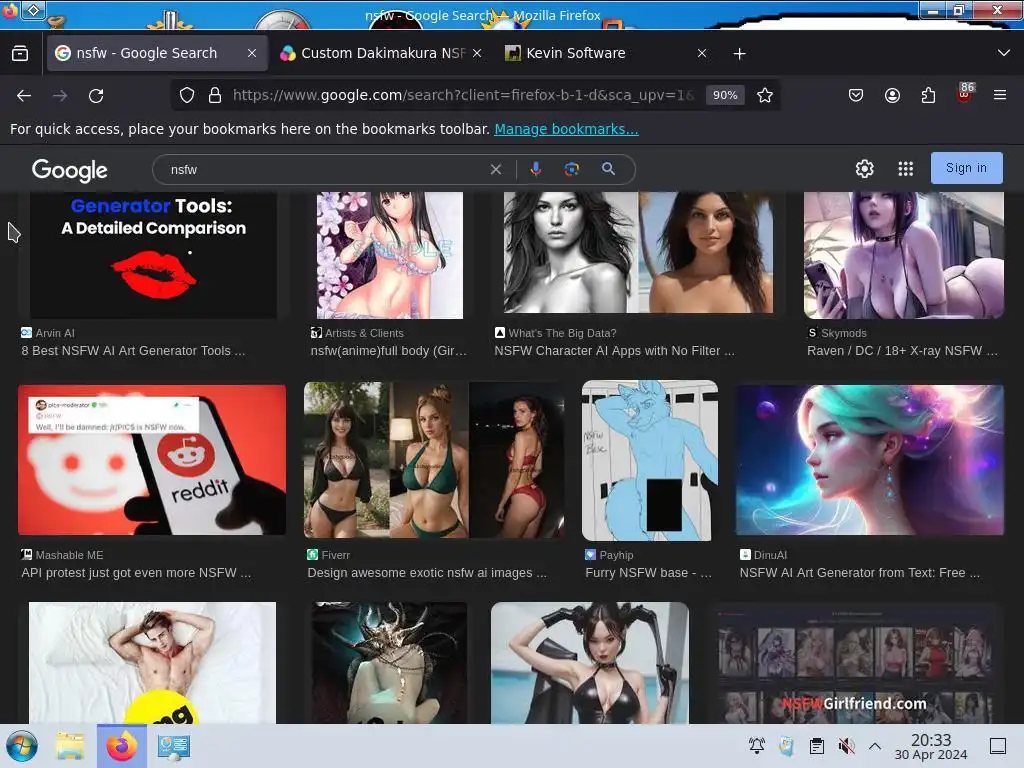Click the Generator Tools Detailed Comparison thumbnail
The image size is (1024, 768).
tap(153, 255)
